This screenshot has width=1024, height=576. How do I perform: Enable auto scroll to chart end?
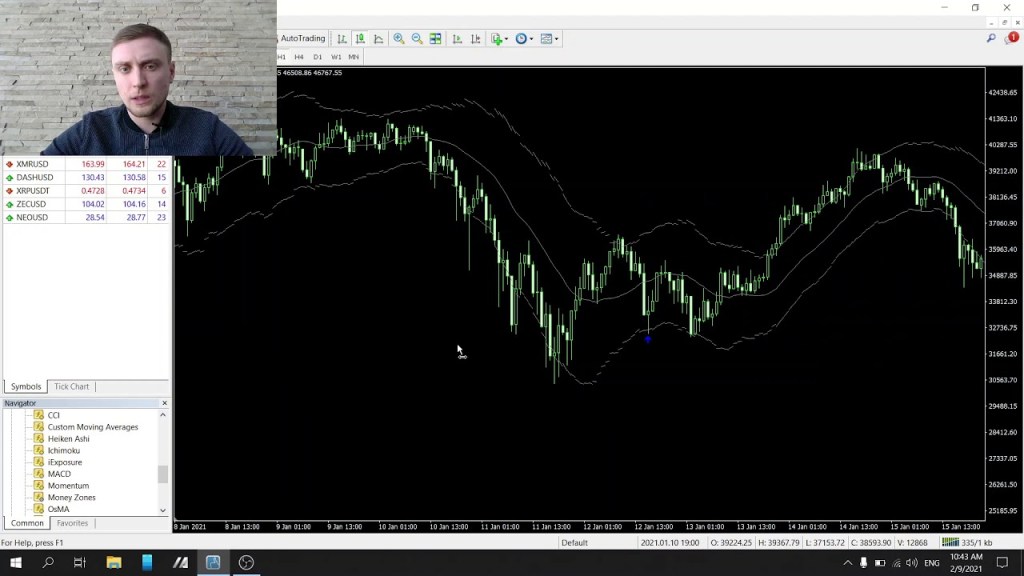point(457,38)
